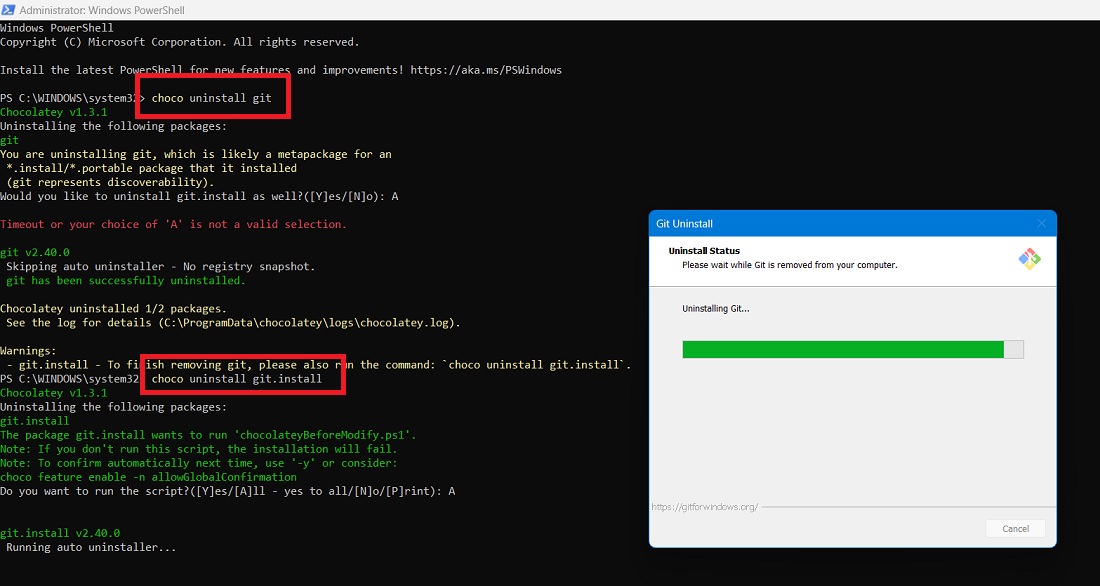Click the green Git uninstall progress bar
The image size is (1100, 586).
(843, 348)
